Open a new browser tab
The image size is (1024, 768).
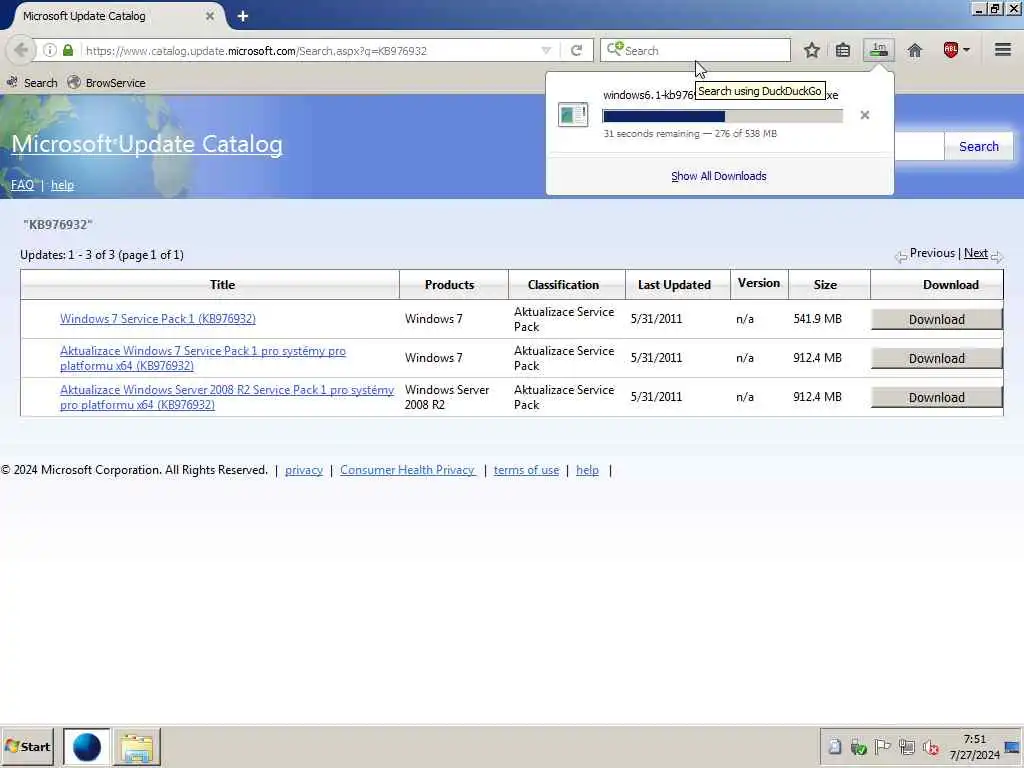pos(242,16)
